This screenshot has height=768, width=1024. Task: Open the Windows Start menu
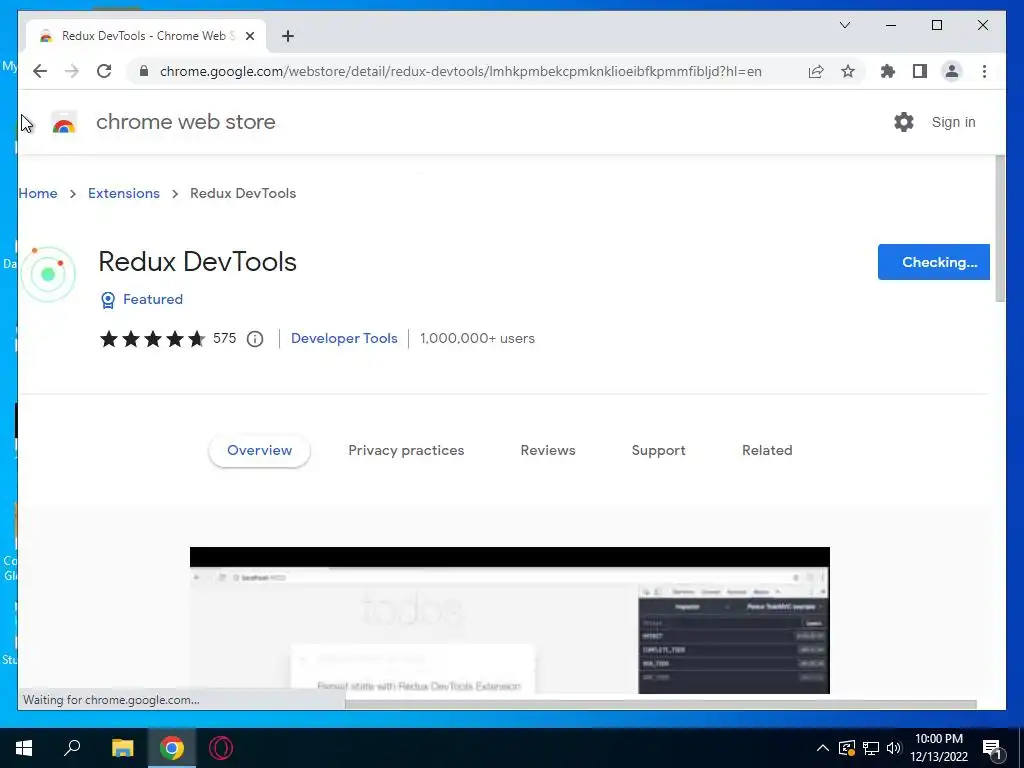pos(24,748)
